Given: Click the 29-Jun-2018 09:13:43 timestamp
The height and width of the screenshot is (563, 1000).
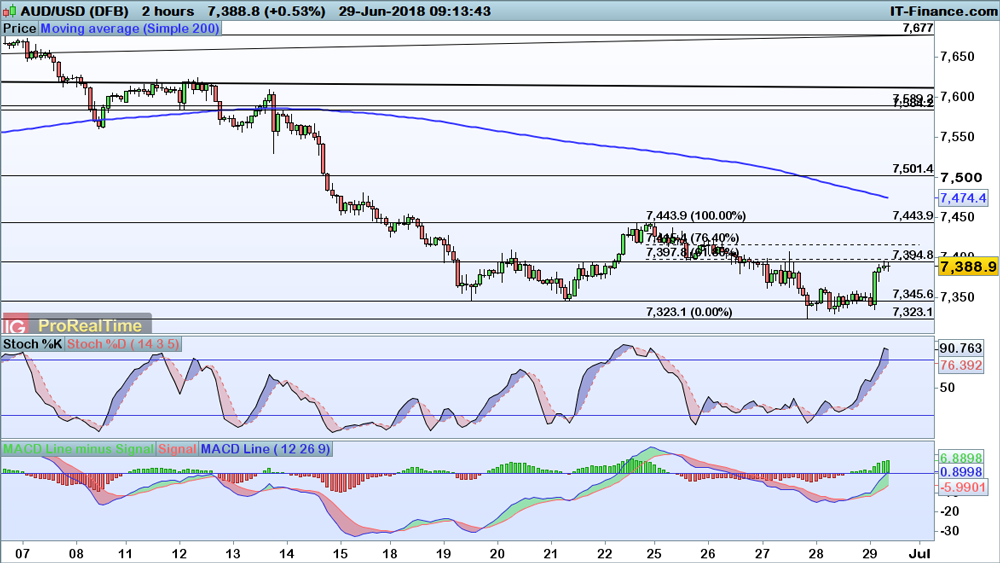Looking at the screenshot, I should pyautogui.click(x=415, y=11).
